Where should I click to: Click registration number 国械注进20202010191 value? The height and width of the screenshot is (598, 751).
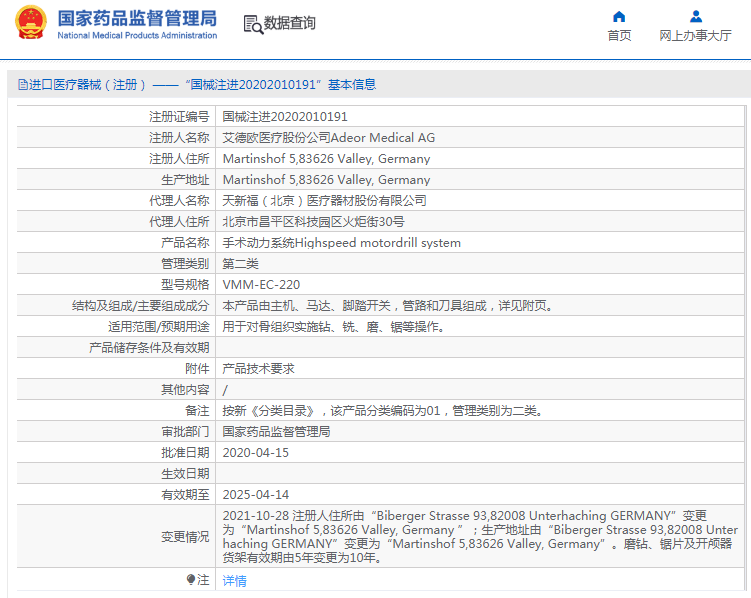[x=285, y=117]
